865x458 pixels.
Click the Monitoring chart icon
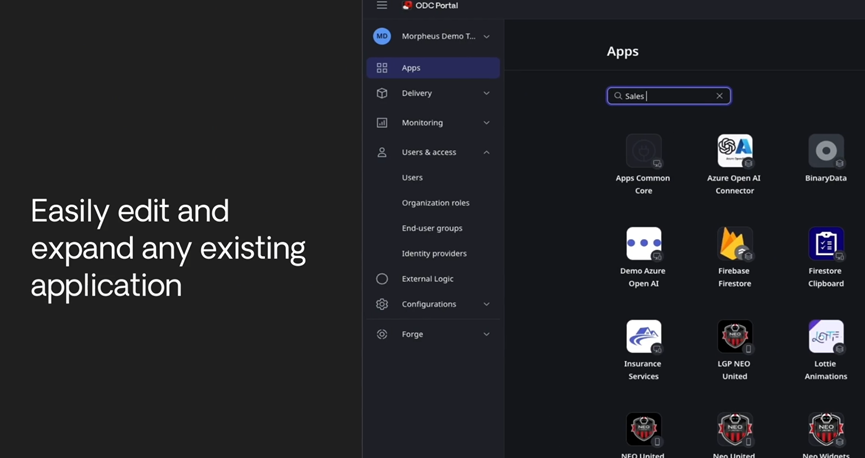coord(382,123)
